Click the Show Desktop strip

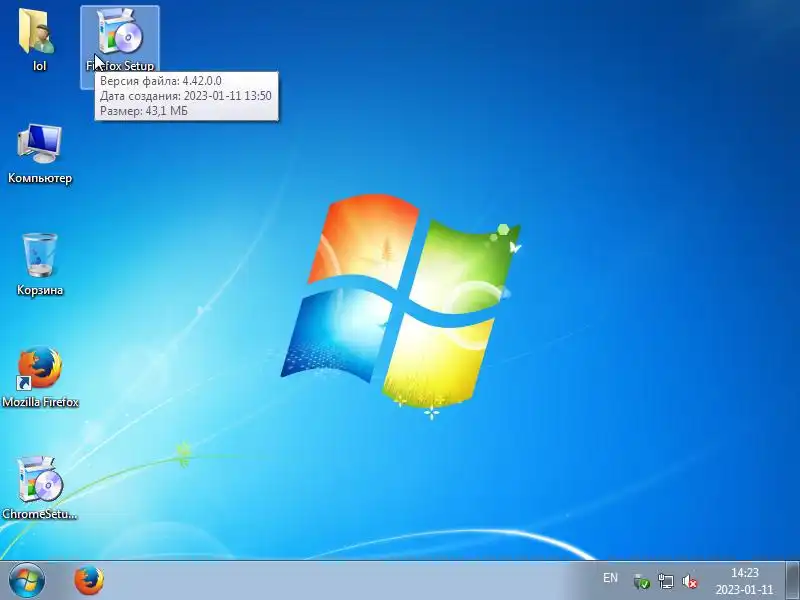(x=792, y=581)
